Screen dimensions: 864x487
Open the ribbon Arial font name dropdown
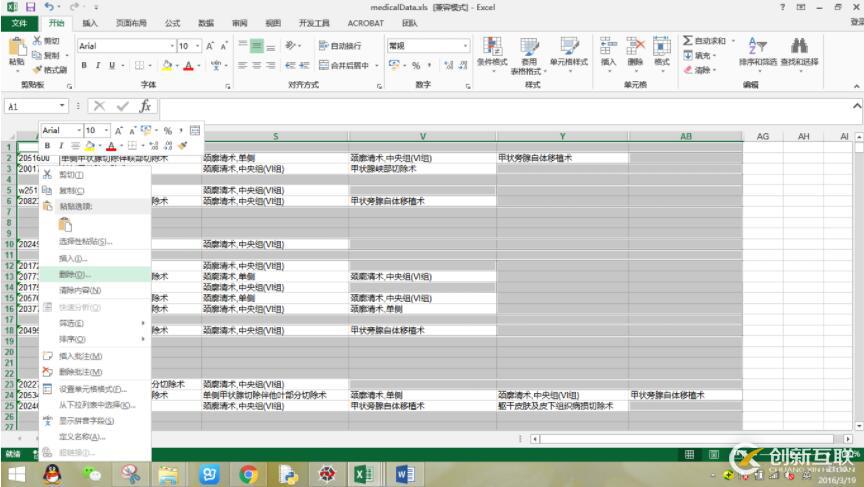click(172, 46)
